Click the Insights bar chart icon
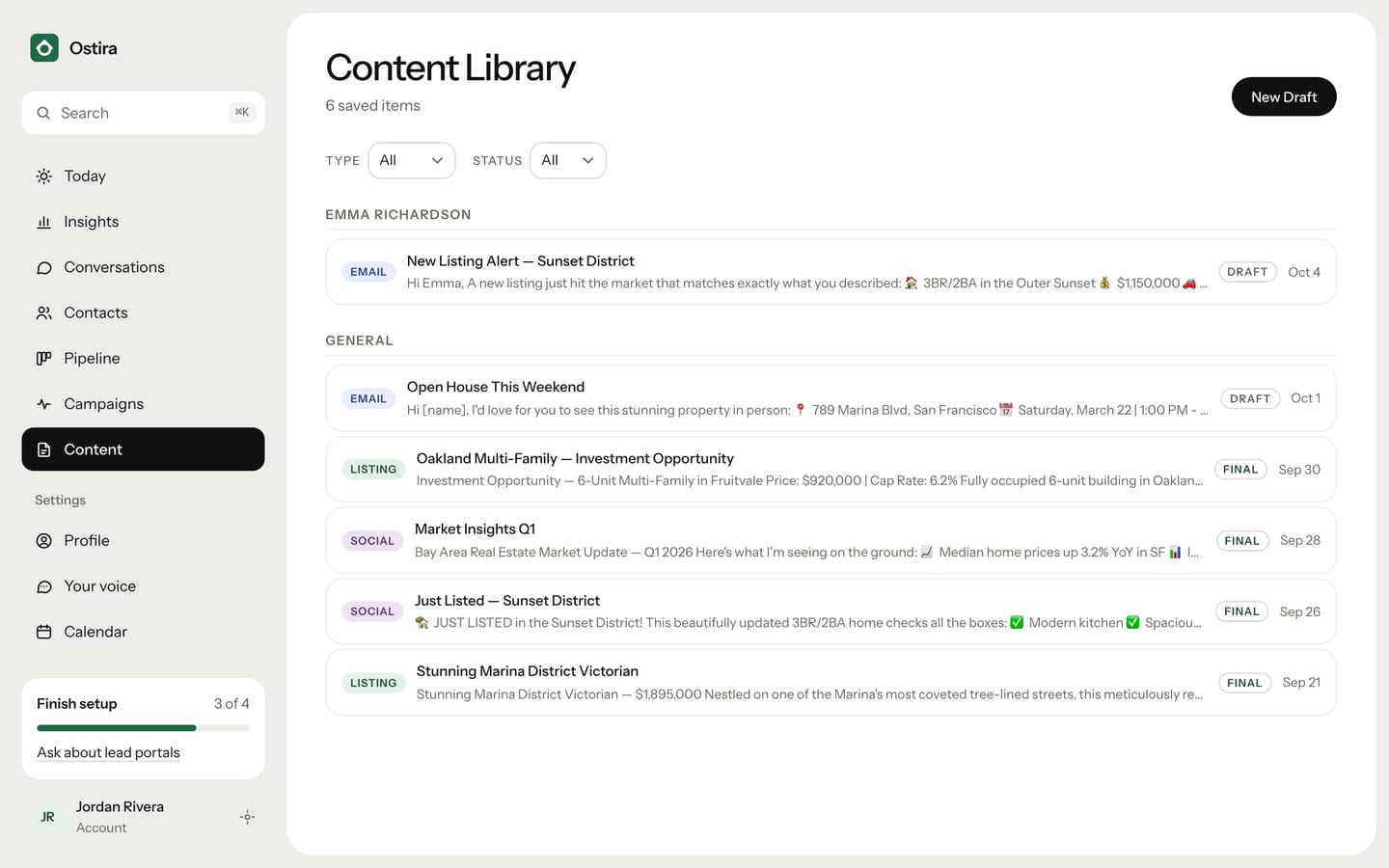The height and width of the screenshot is (868, 1389). (43, 222)
